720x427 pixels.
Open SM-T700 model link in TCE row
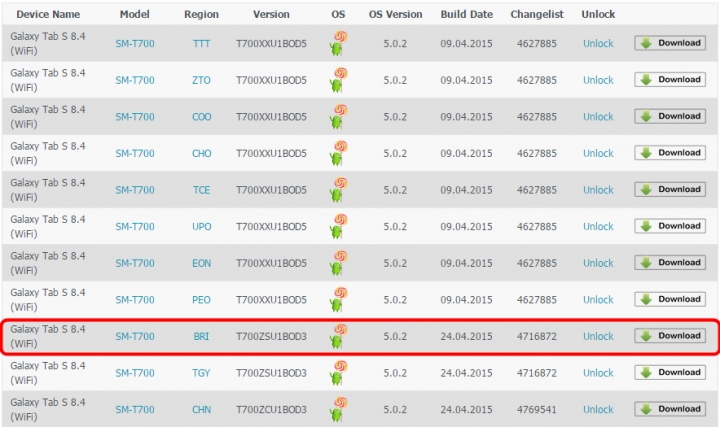coord(135,190)
